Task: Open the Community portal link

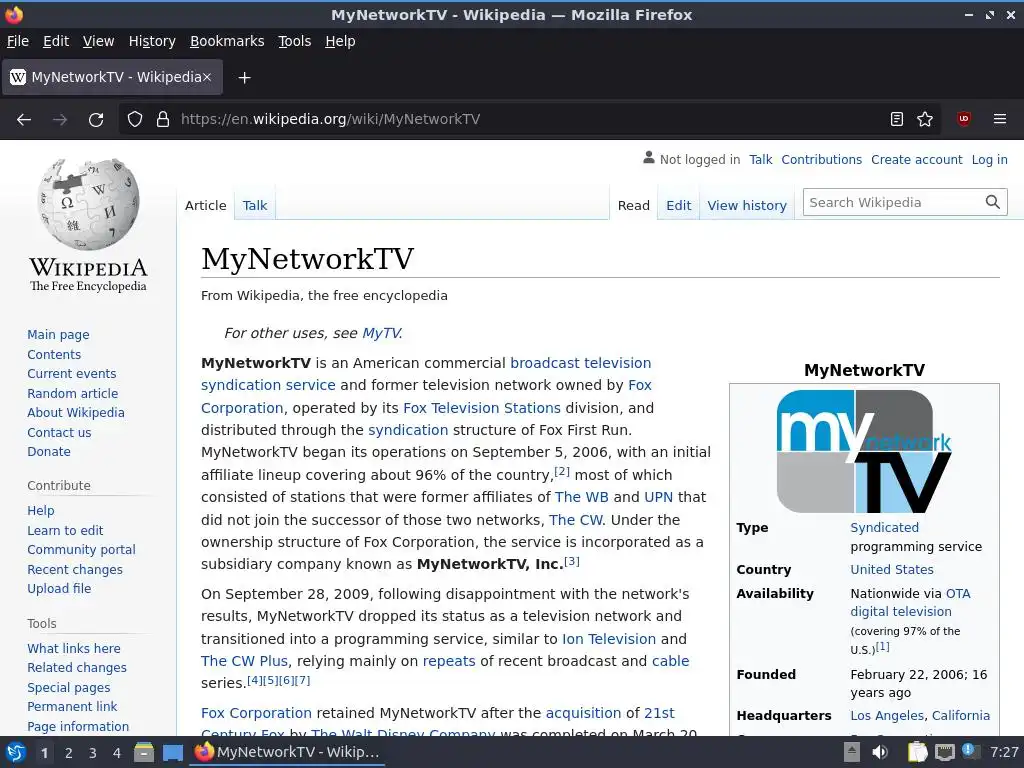Action: point(82,550)
